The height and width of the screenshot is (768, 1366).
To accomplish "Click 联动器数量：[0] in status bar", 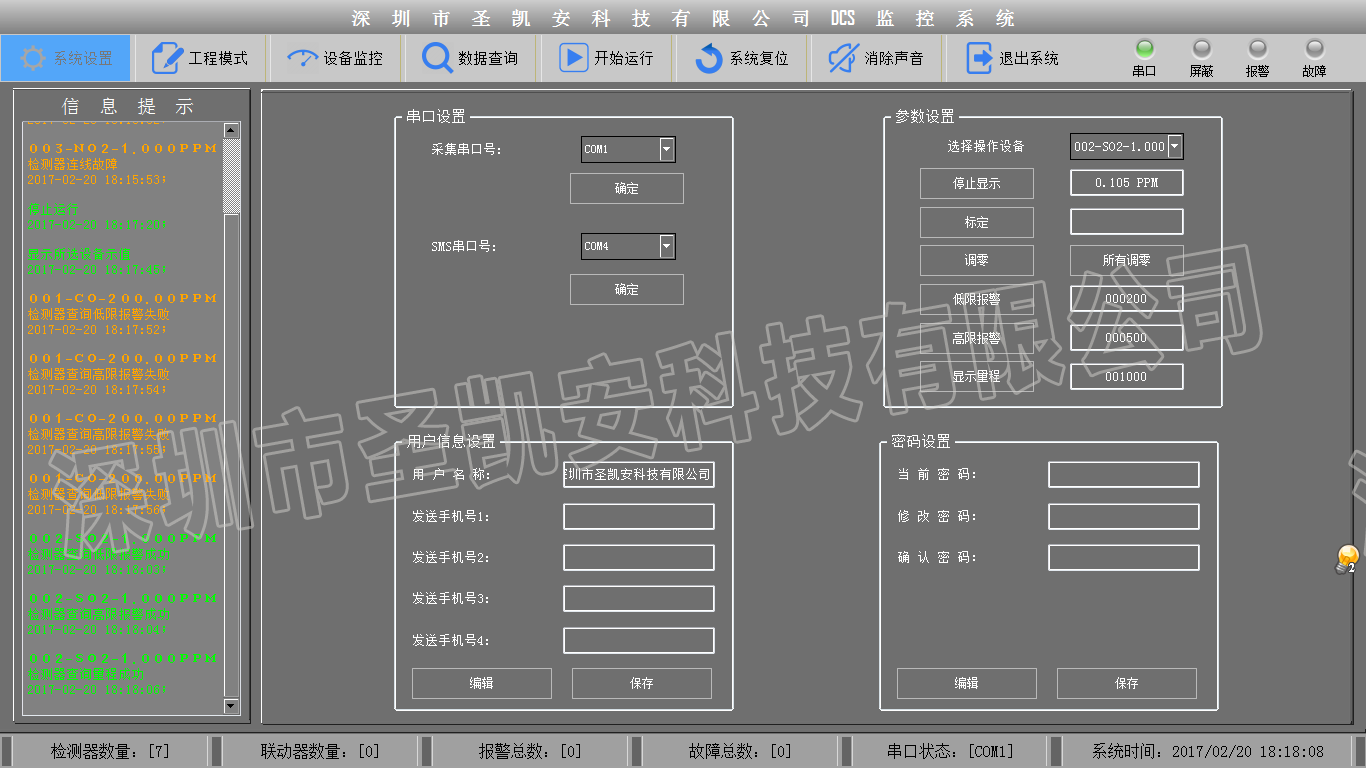I will tap(320, 751).
